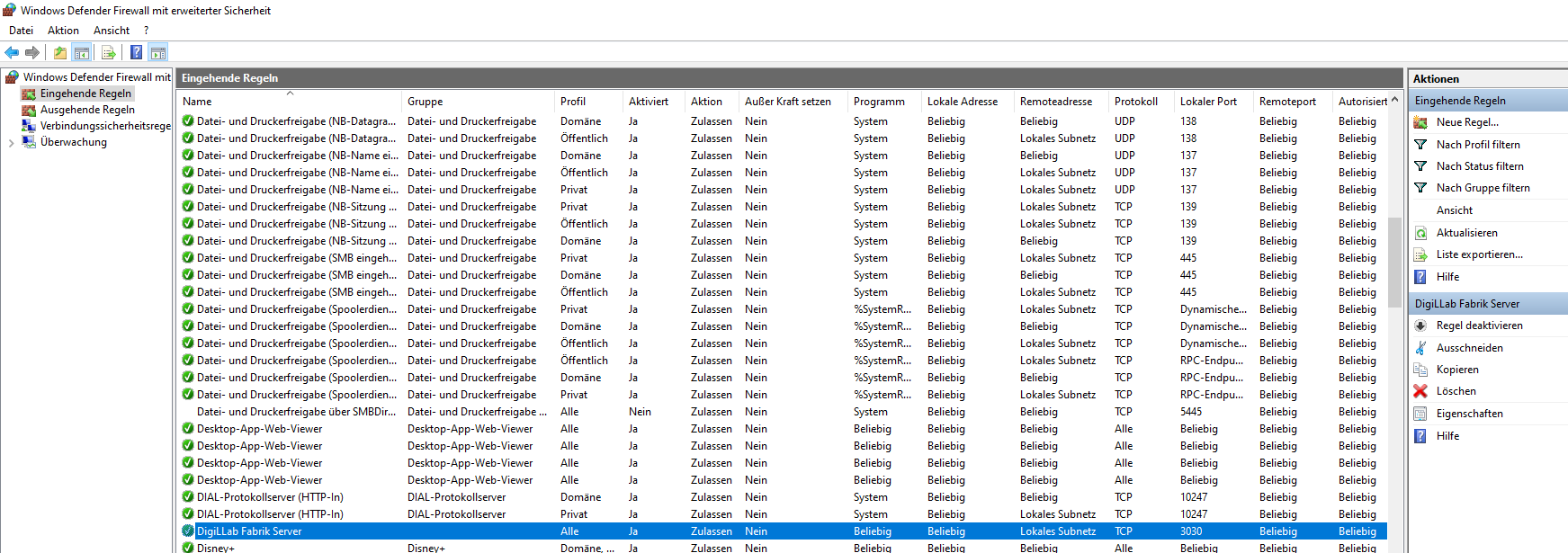The image size is (1568, 553).
Task: Click the Back arrow toolbar icon
Action: [12, 52]
